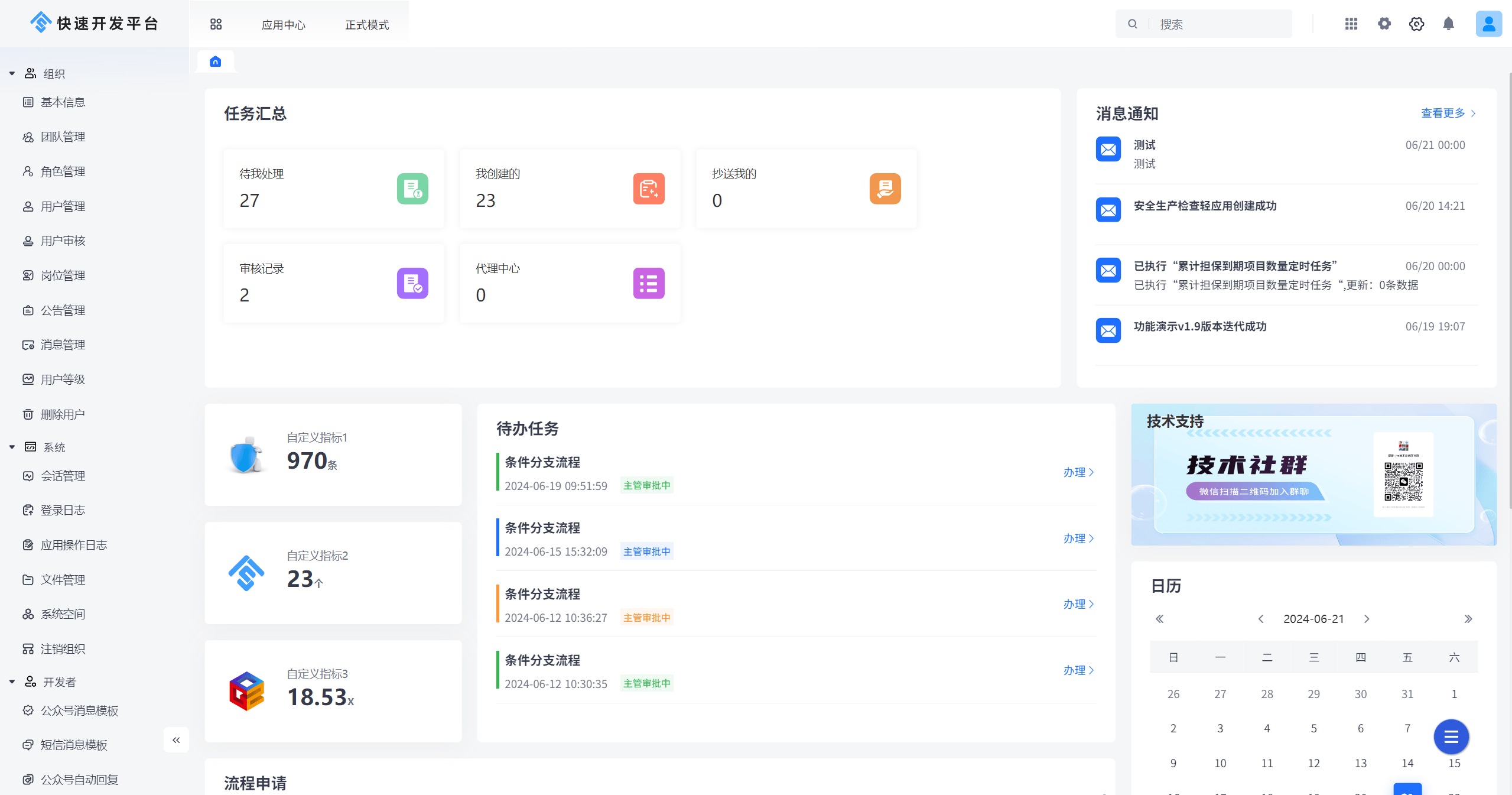
Task: Select 文件管理 in the sidebar
Action: coord(63,579)
